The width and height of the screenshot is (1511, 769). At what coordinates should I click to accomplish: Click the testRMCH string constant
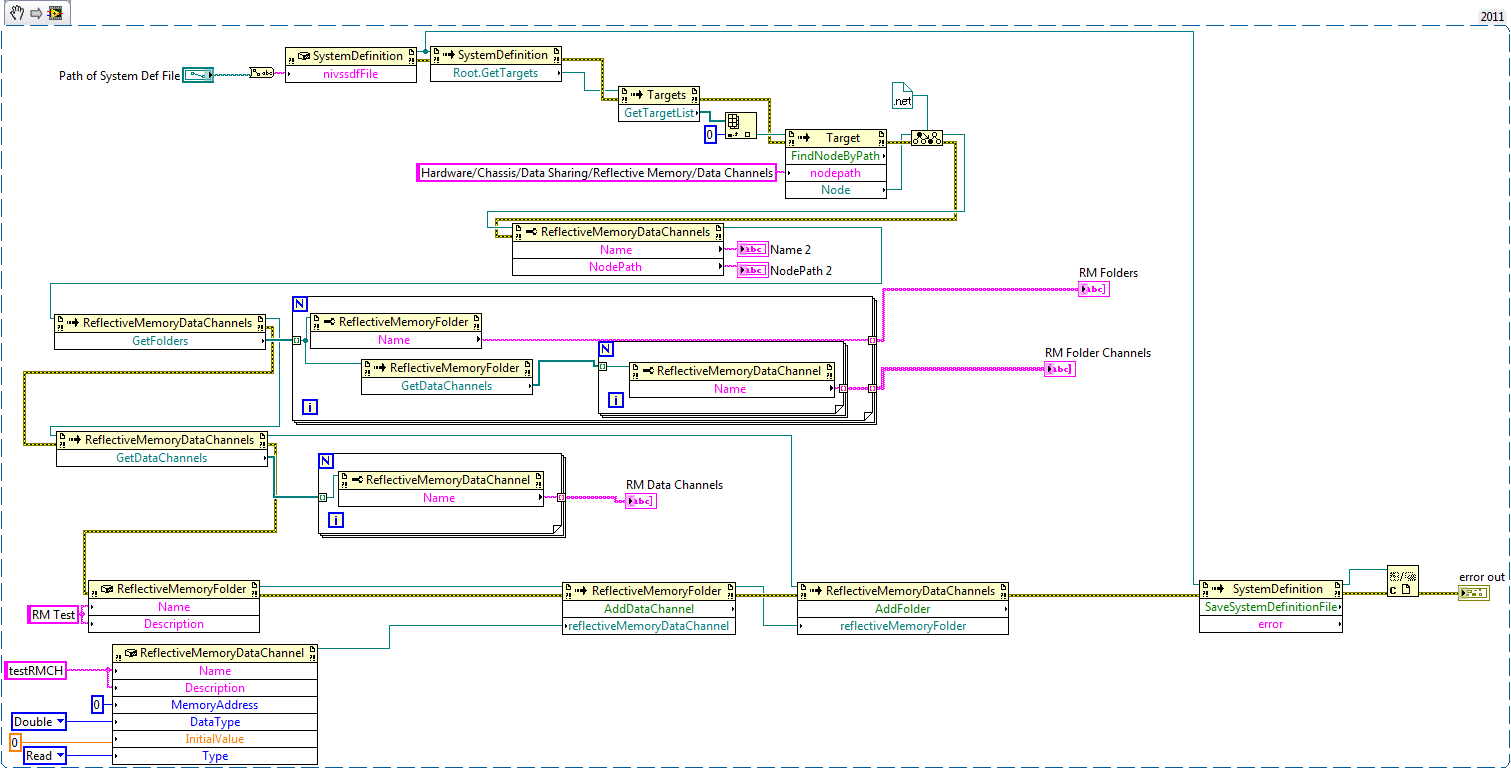[36, 671]
